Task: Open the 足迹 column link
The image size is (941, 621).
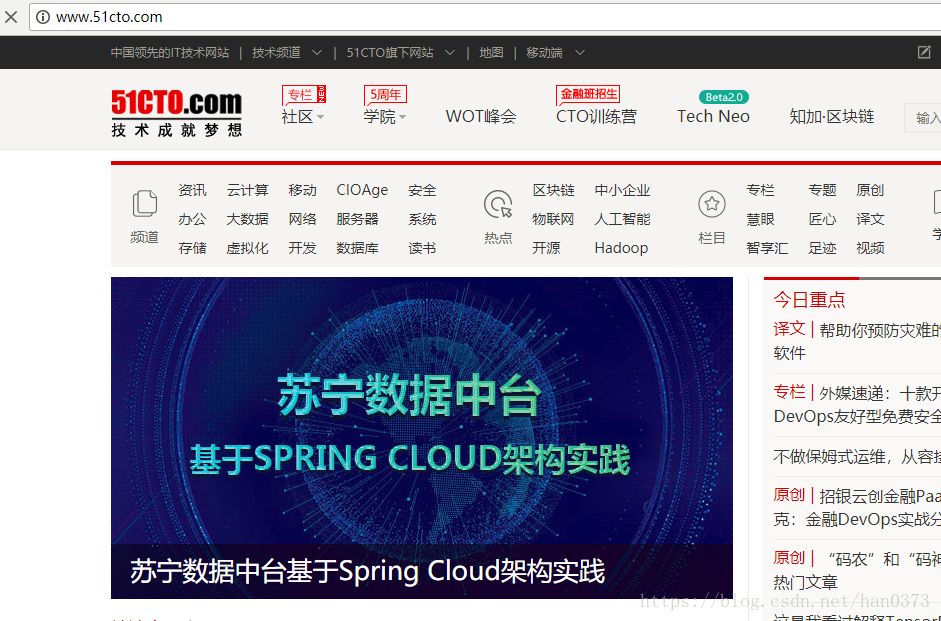Action: (x=822, y=248)
